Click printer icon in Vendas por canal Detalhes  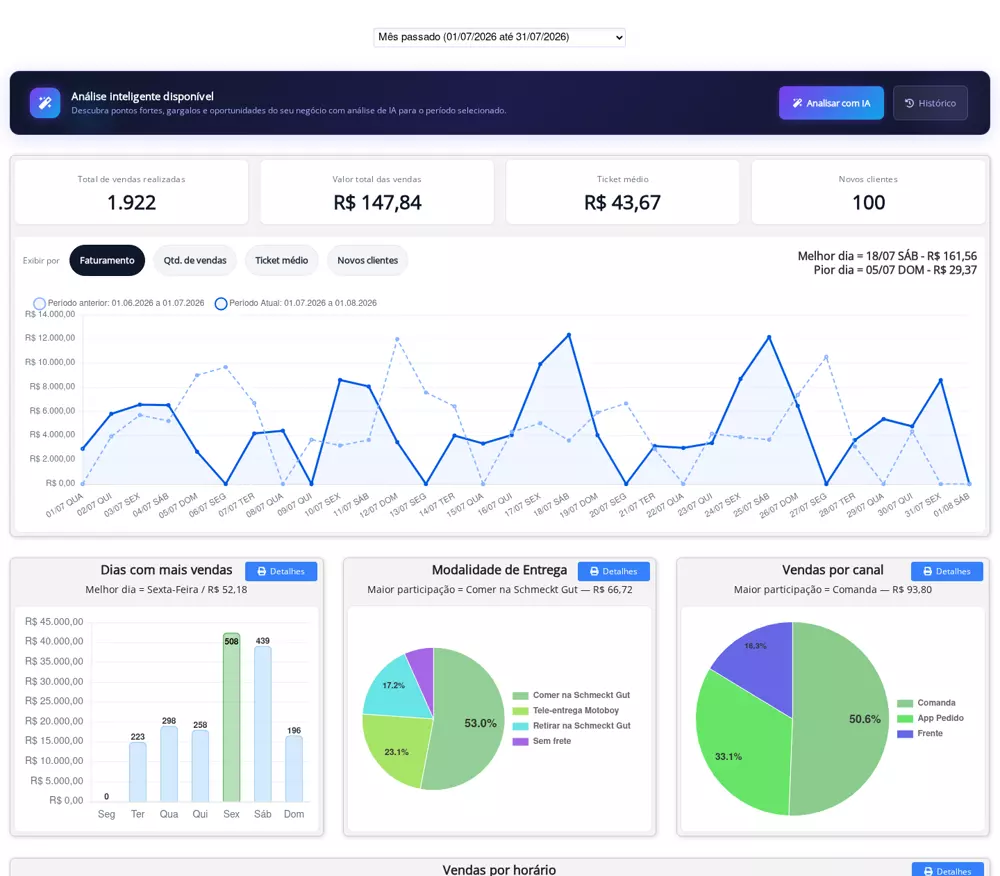928,571
